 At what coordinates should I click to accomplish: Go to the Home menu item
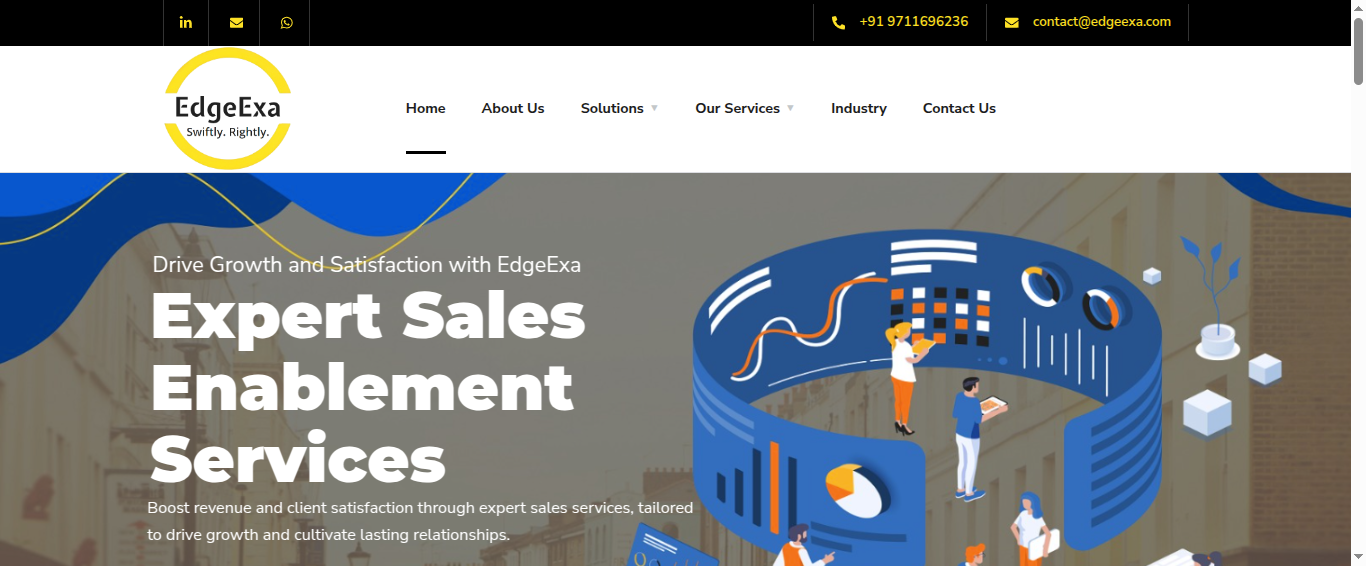click(x=426, y=108)
